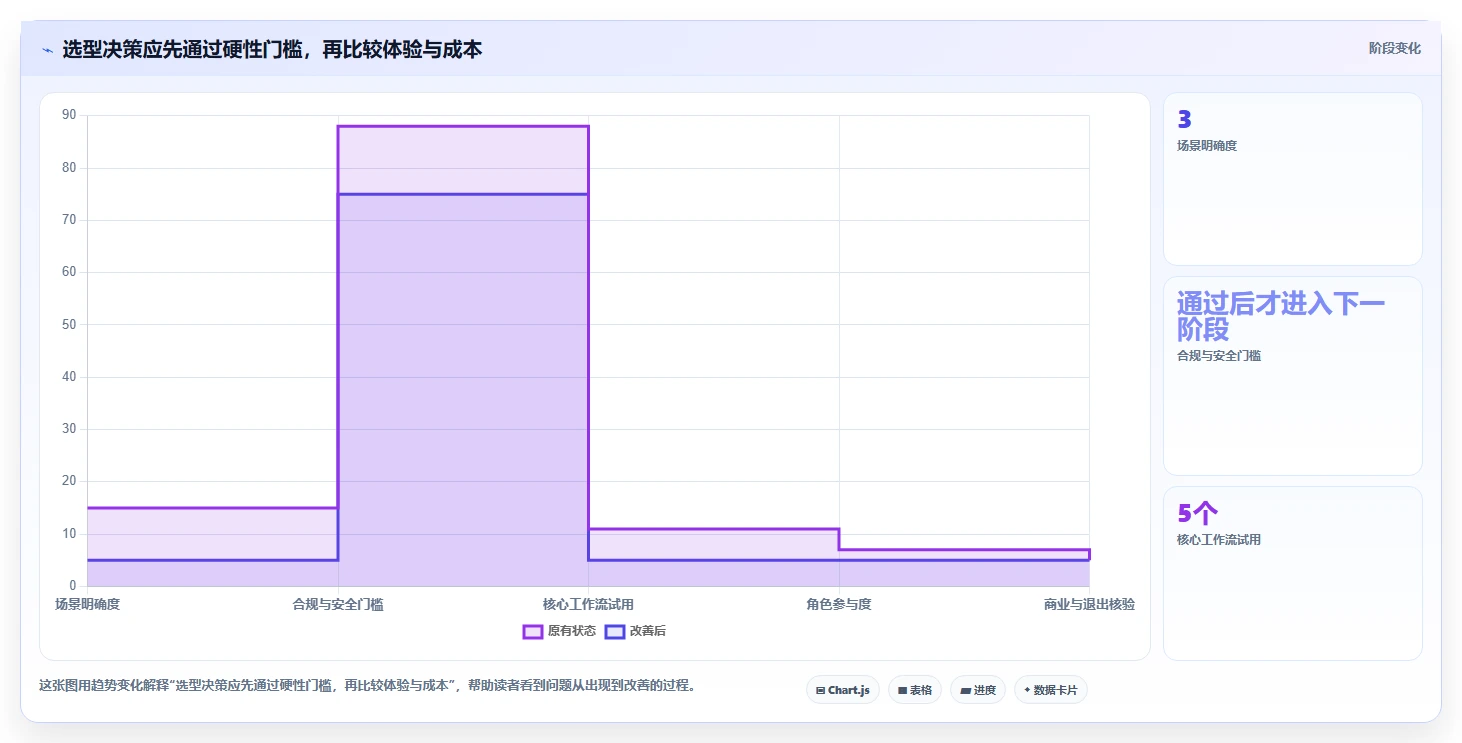
Task: Select the 进度 chip
Action: tap(977, 690)
